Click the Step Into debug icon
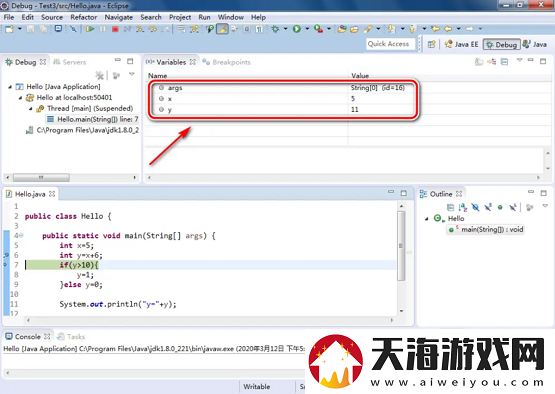This screenshot has height=394, width=555. click(140, 29)
